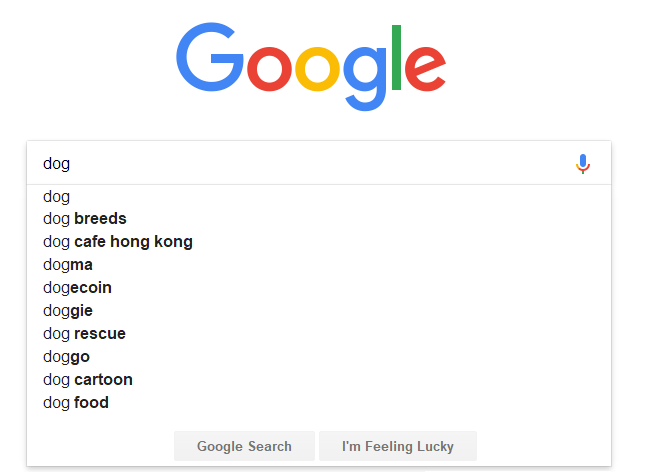Screen dimensions: 645x472
Task: Select the plain 'dog' suggestion
Action: click(57, 197)
